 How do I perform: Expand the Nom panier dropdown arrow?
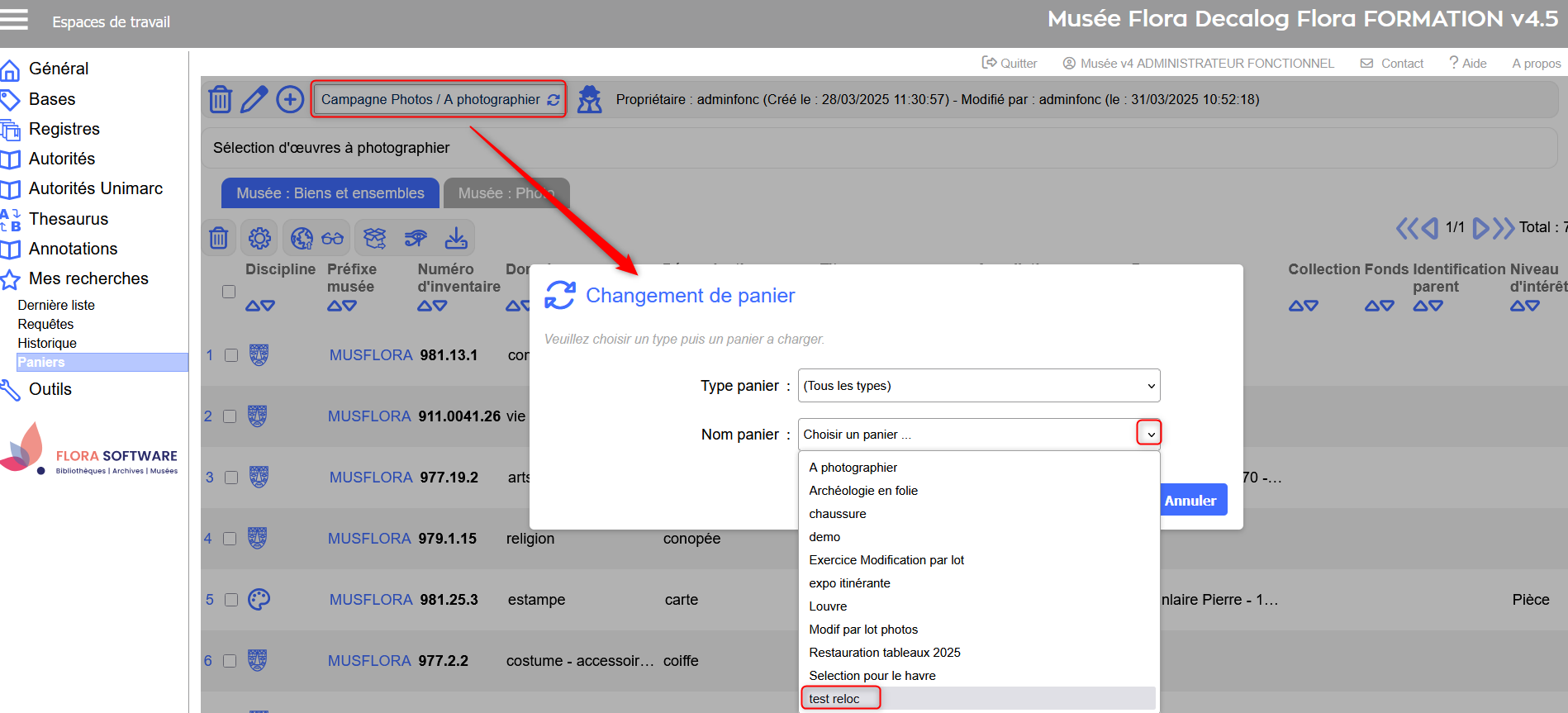click(x=1149, y=434)
